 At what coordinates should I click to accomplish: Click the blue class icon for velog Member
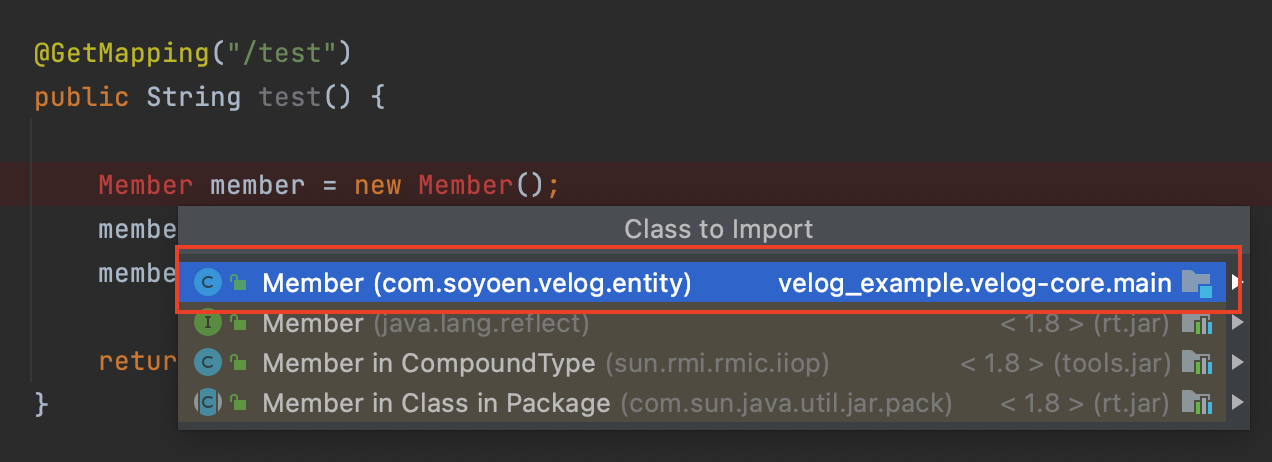click(x=207, y=283)
